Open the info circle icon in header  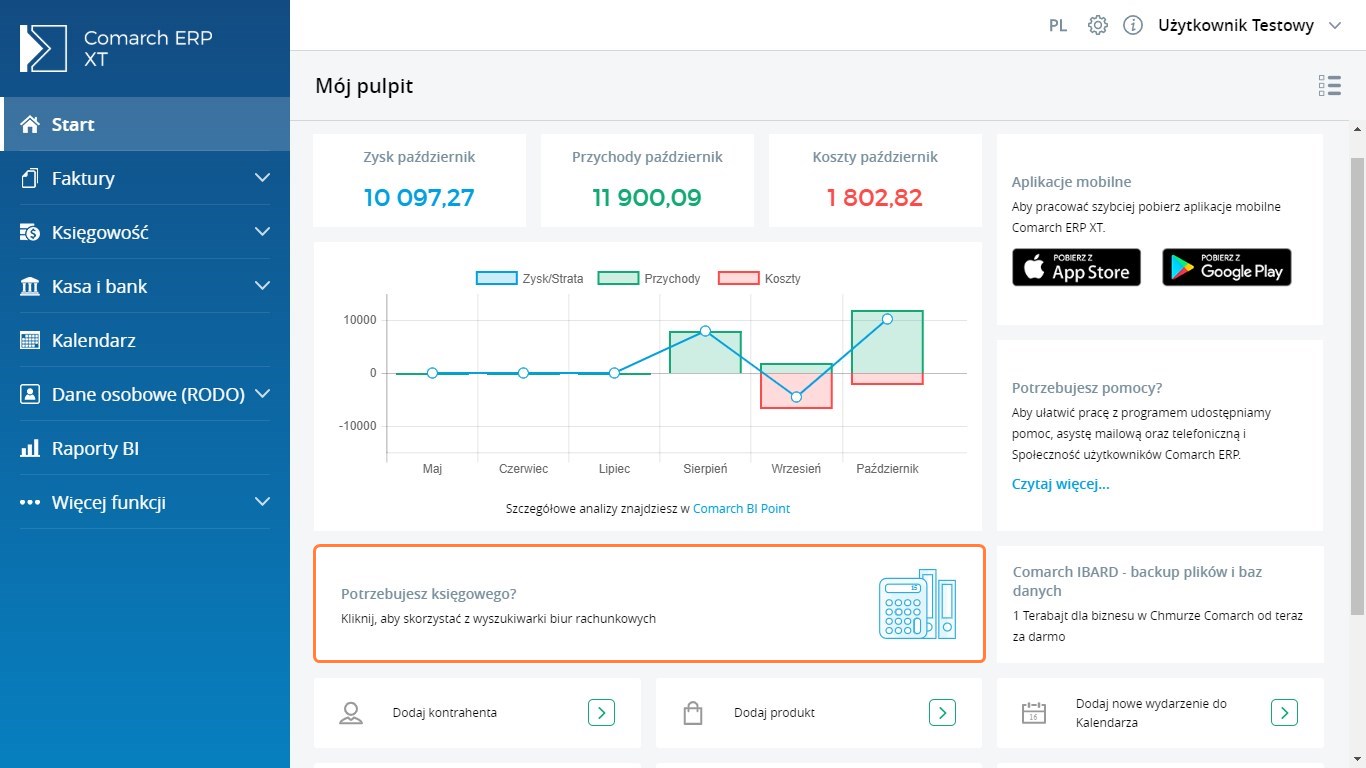tap(1132, 25)
